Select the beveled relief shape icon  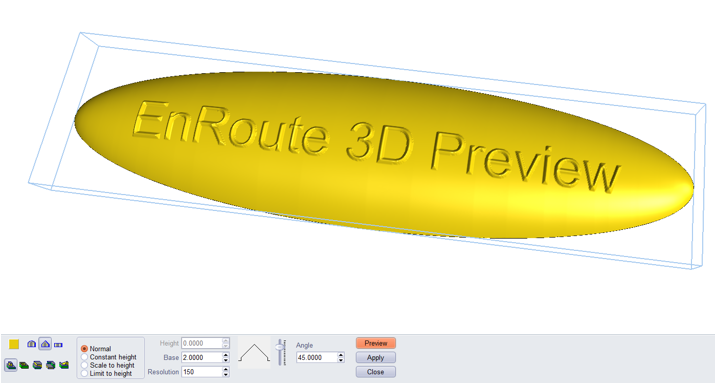pos(45,344)
